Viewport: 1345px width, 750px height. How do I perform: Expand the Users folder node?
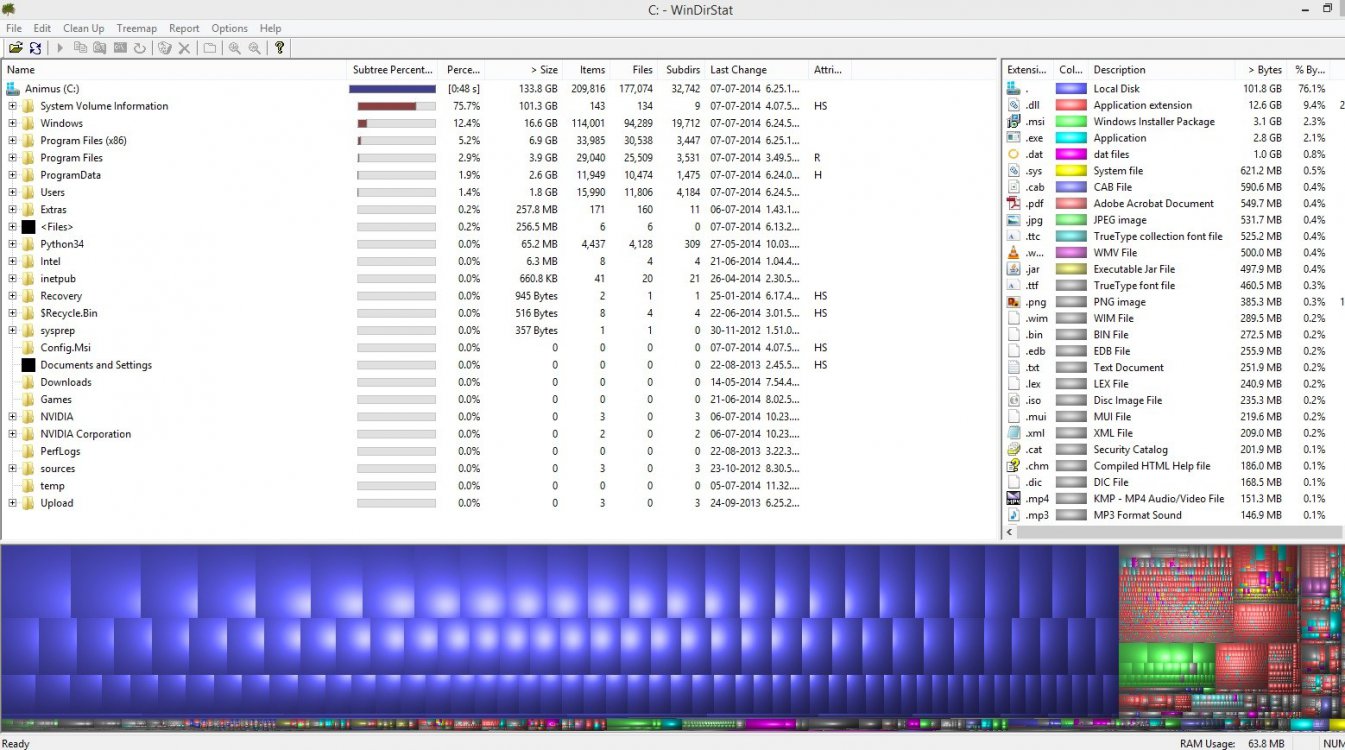click(x=12, y=192)
